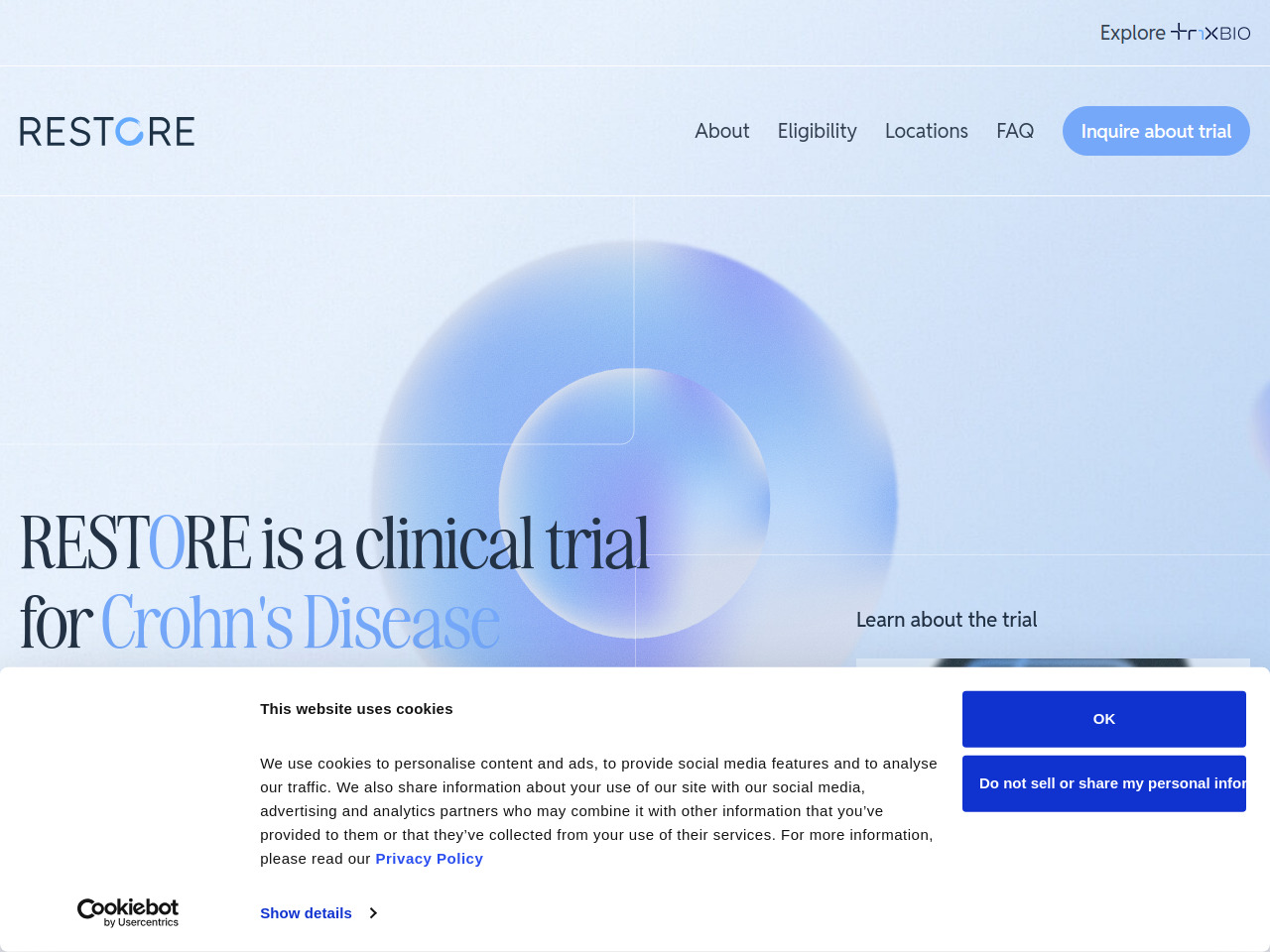The height and width of the screenshot is (952, 1270).
Task: Click the Inquire about trial button
Action: (1156, 131)
